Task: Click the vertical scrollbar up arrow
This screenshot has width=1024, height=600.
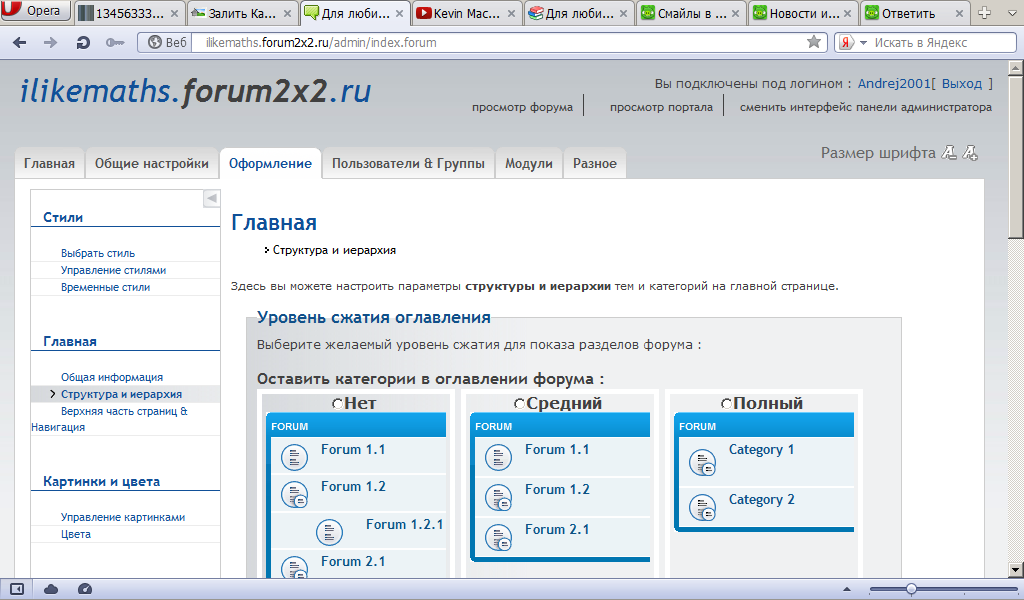Action: (x=1016, y=67)
